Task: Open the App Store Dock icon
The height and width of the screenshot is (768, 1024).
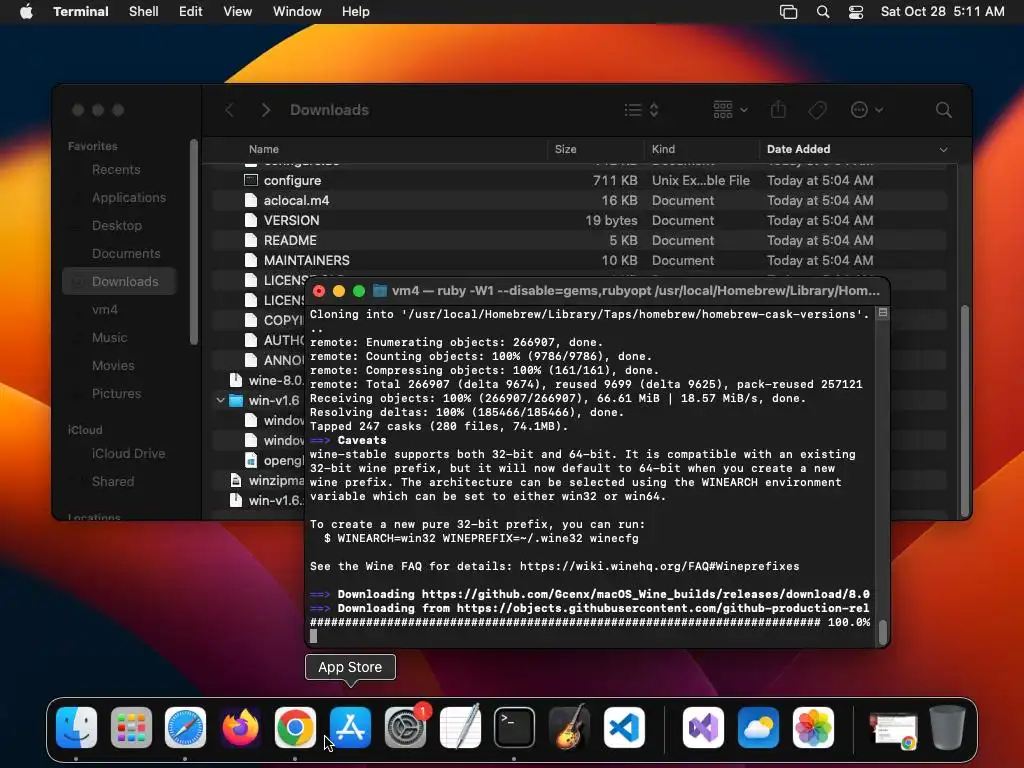Action: pos(351,727)
